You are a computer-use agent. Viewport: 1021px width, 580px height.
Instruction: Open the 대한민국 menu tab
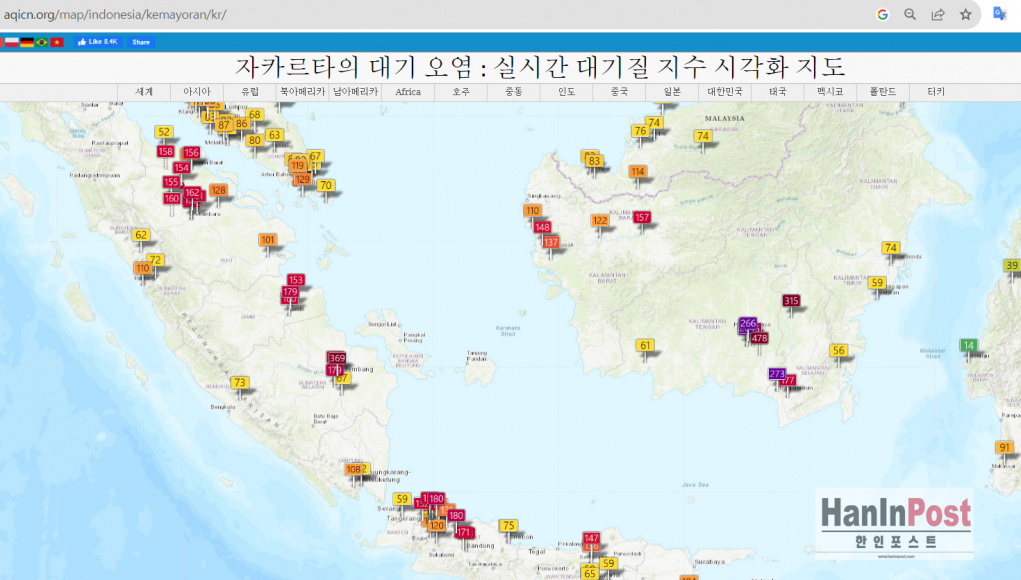(x=725, y=92)
